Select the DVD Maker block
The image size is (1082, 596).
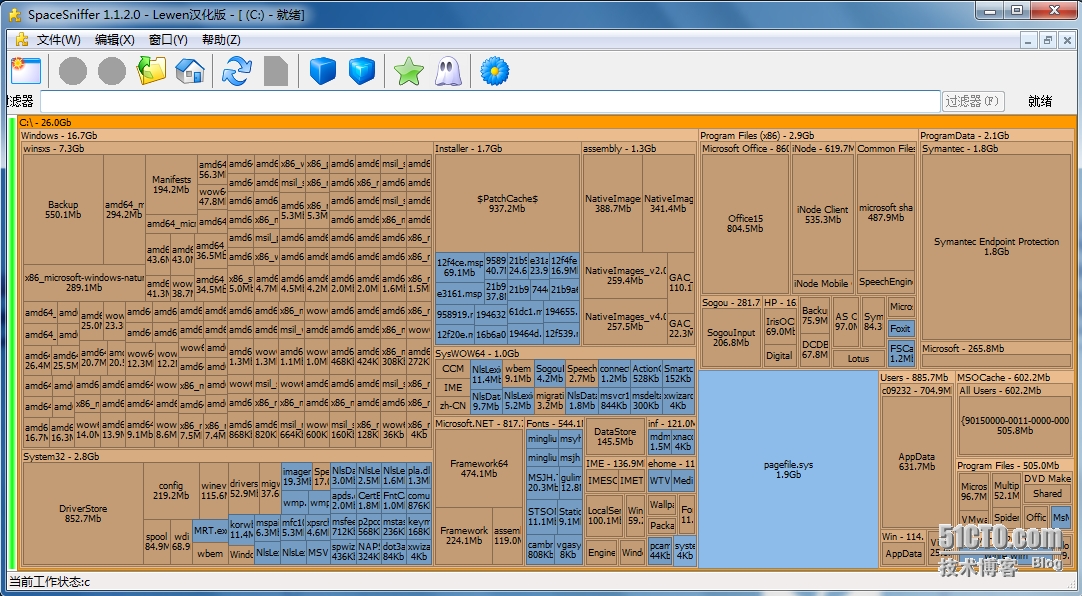click(1047, 479)
